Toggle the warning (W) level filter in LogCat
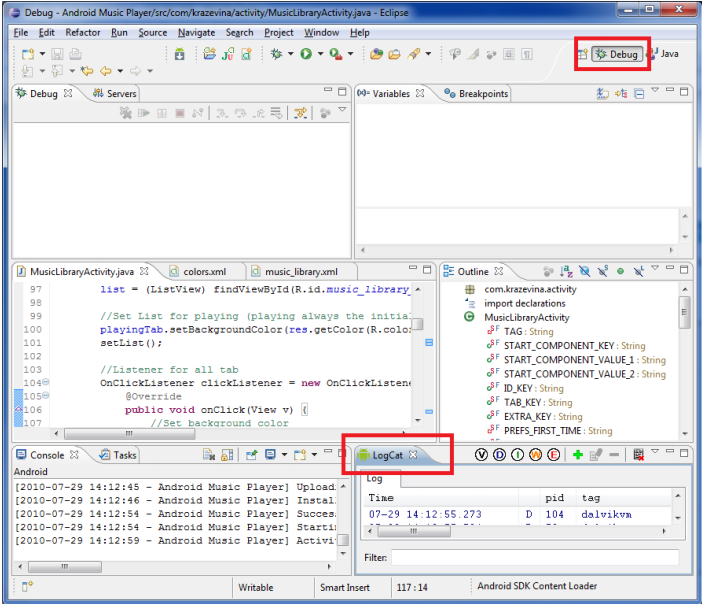 pyautogui.click(x=535, y=455)
